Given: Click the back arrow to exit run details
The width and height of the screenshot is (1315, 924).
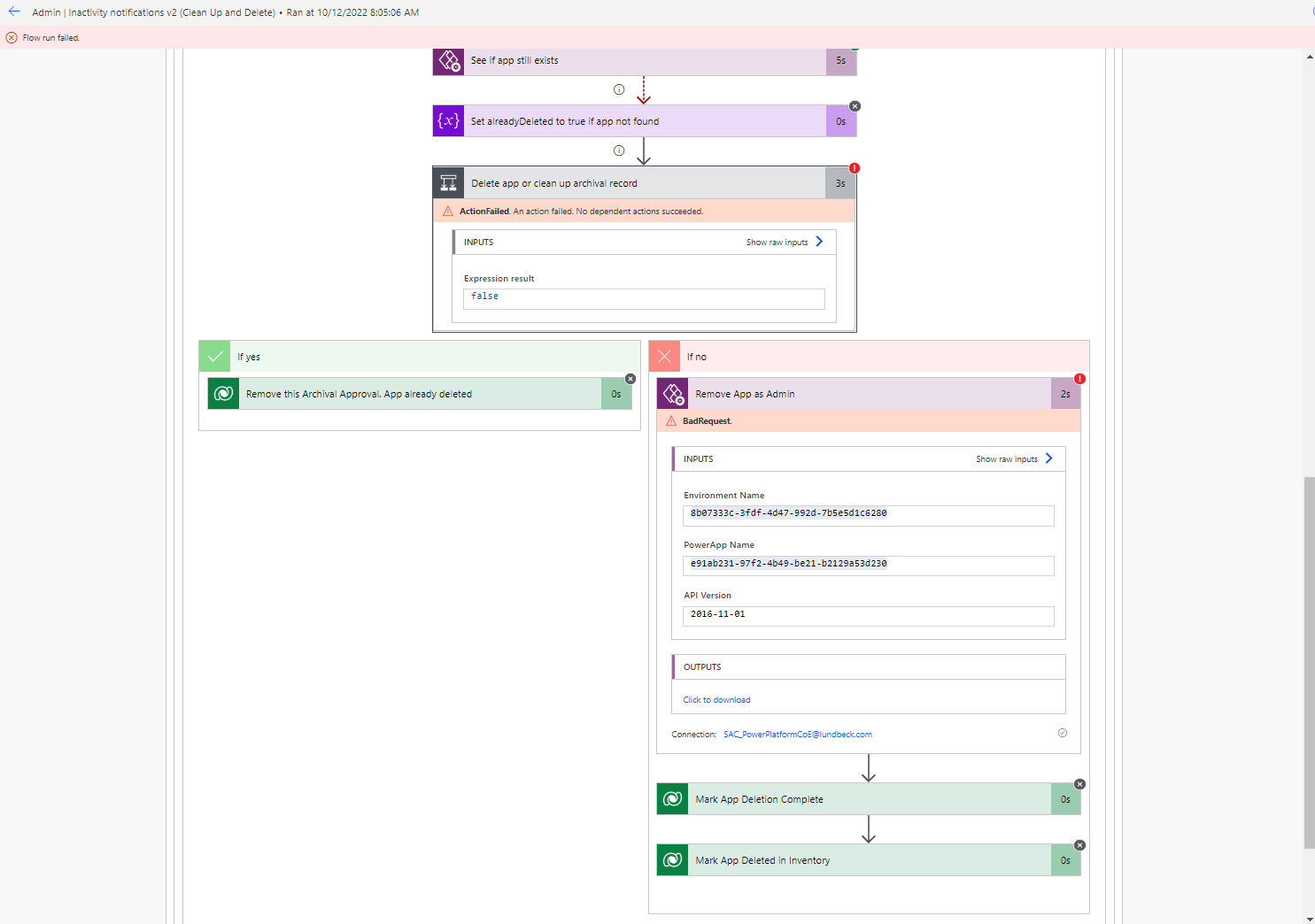Looking at the screenshot, I should coord(13,12).
